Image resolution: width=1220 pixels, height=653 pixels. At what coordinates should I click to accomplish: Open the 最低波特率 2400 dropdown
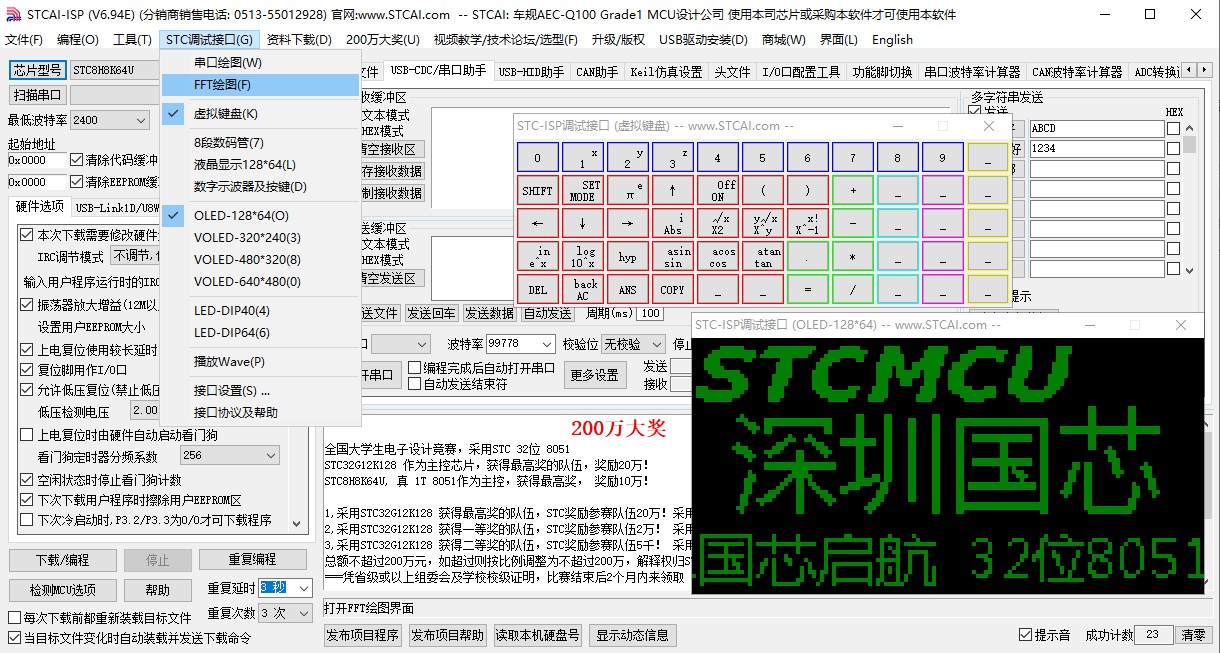(109, 120)
